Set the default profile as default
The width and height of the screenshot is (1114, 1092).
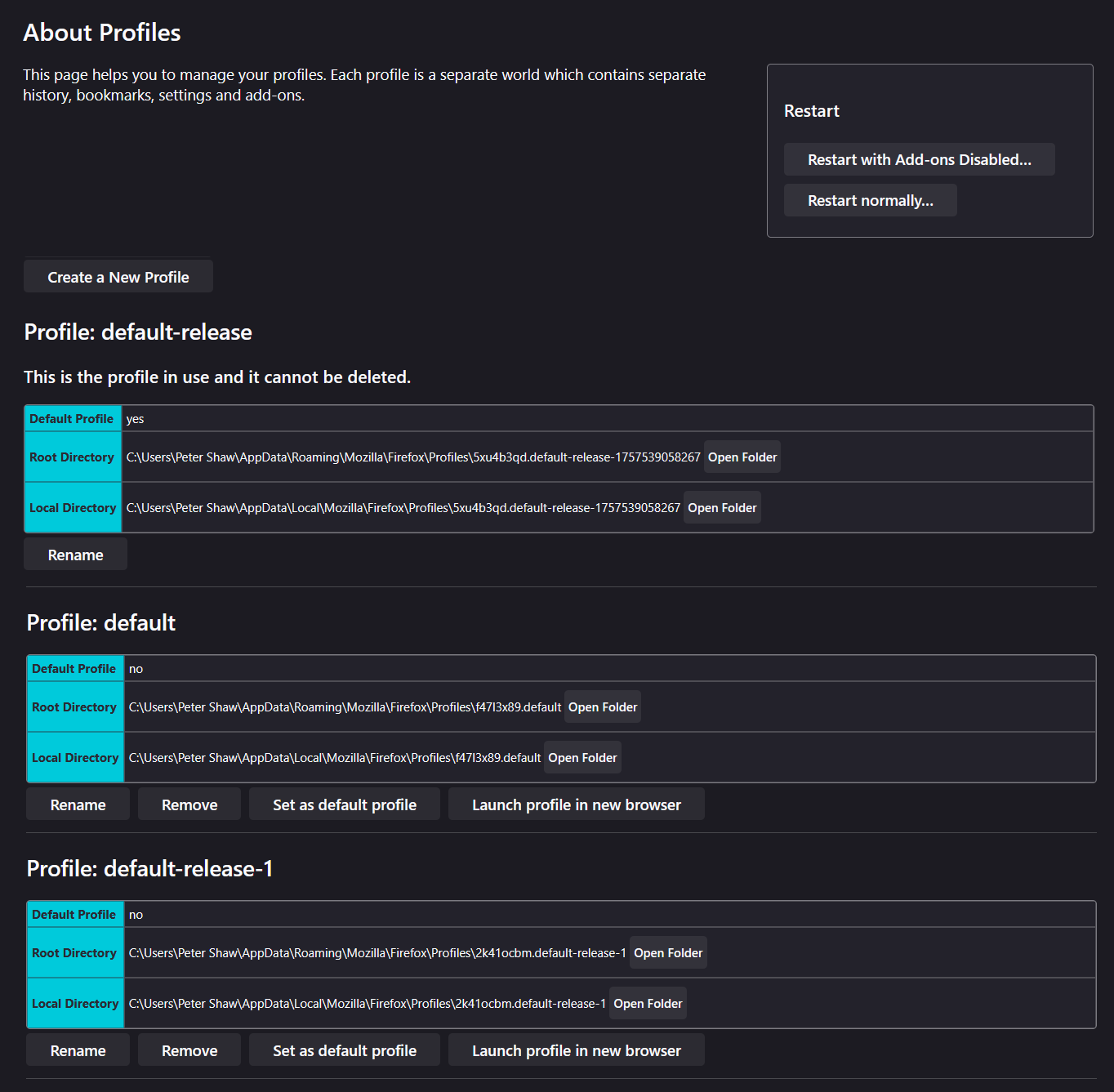pyautogui.click(x=344, y=805)
